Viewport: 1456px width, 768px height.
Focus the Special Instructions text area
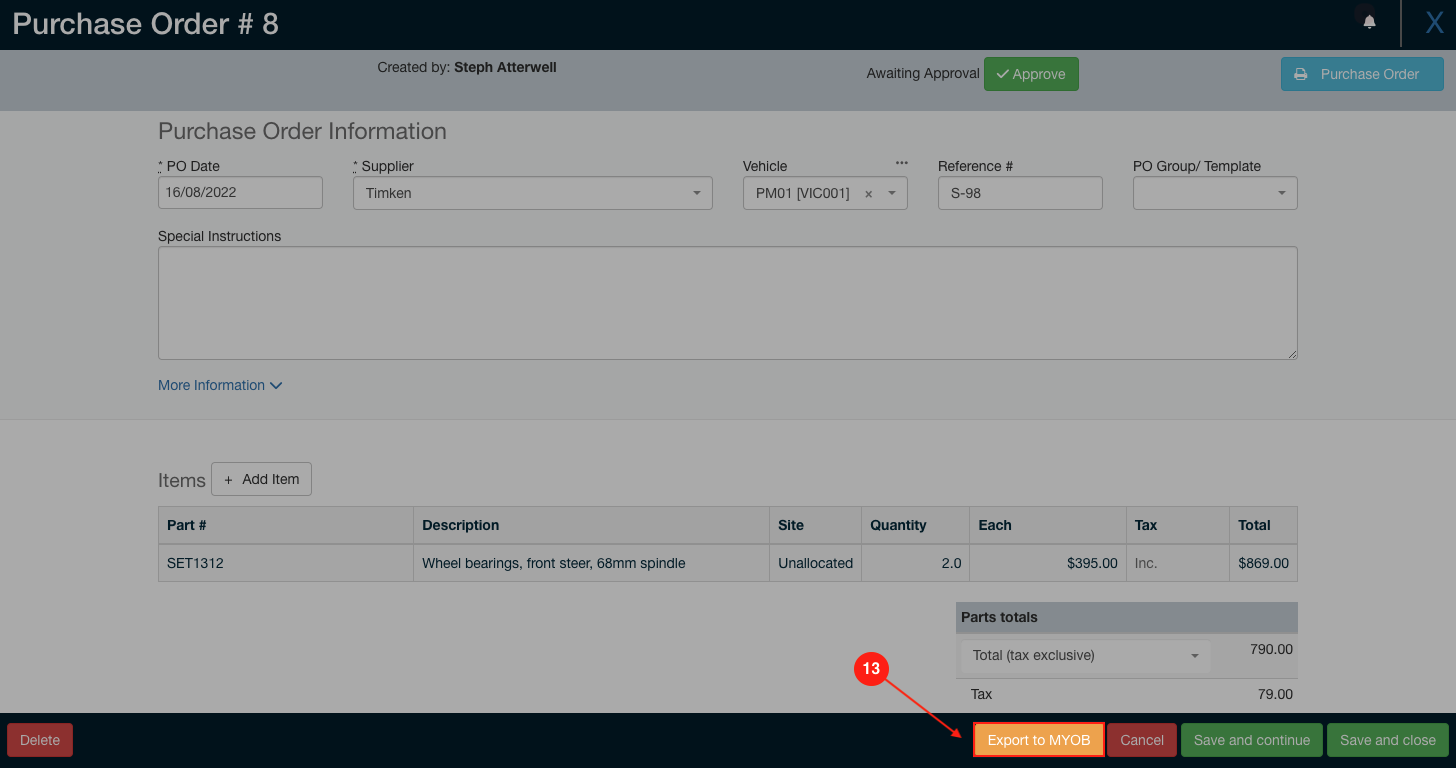point(728,303)
